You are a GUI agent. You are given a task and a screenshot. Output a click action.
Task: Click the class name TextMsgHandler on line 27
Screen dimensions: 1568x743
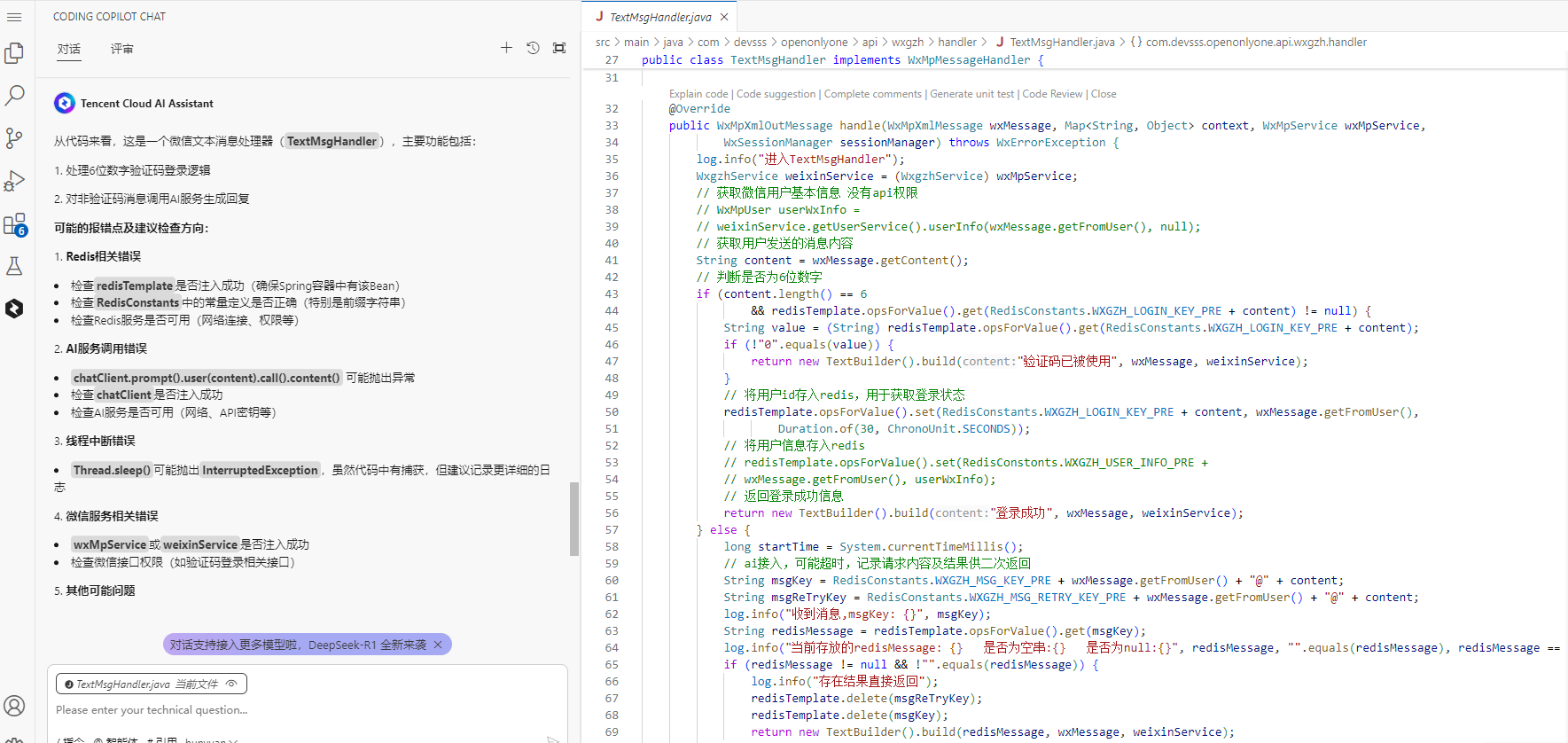tap(777, 60)
